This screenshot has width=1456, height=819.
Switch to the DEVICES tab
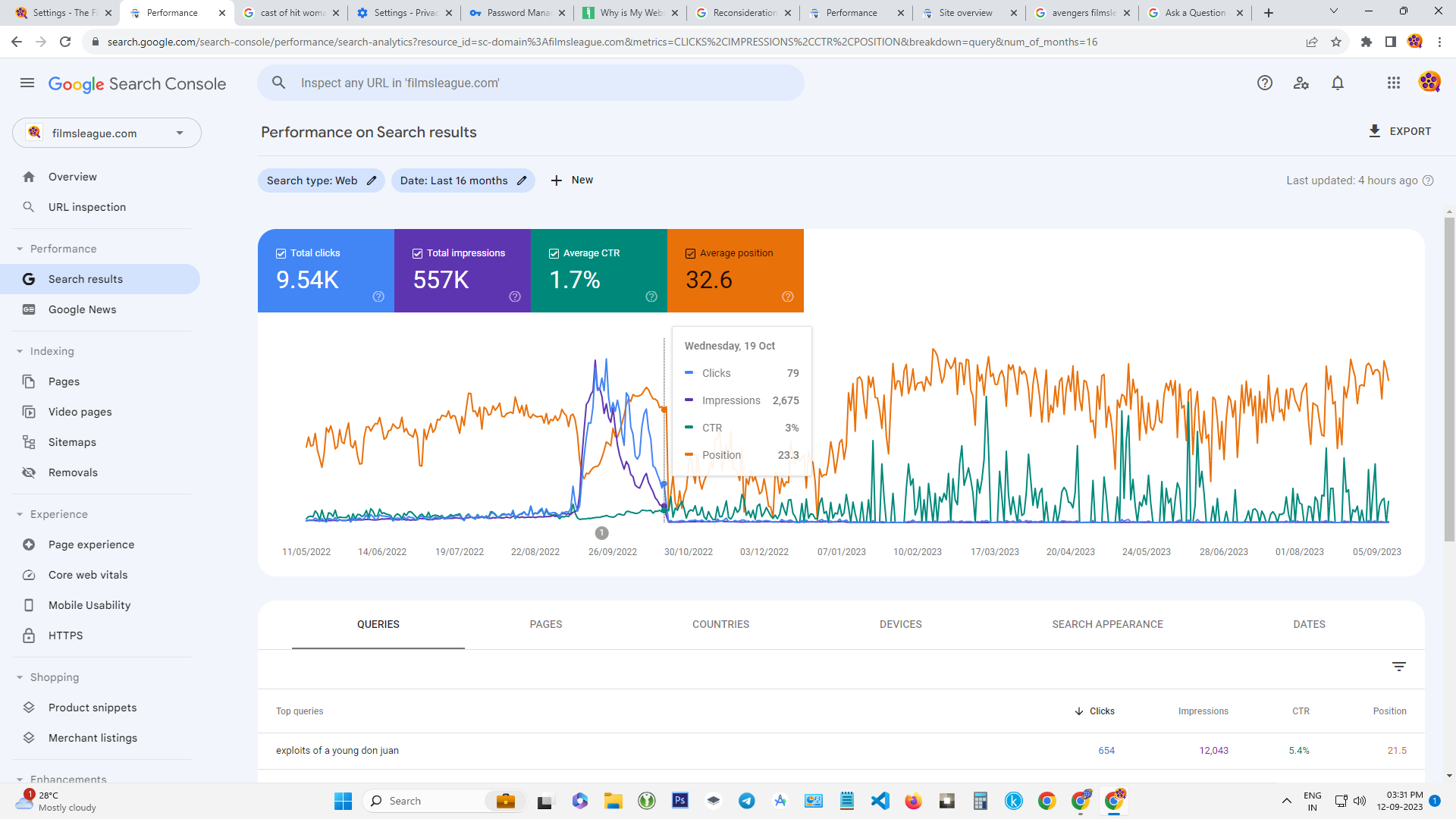point(901,624)
